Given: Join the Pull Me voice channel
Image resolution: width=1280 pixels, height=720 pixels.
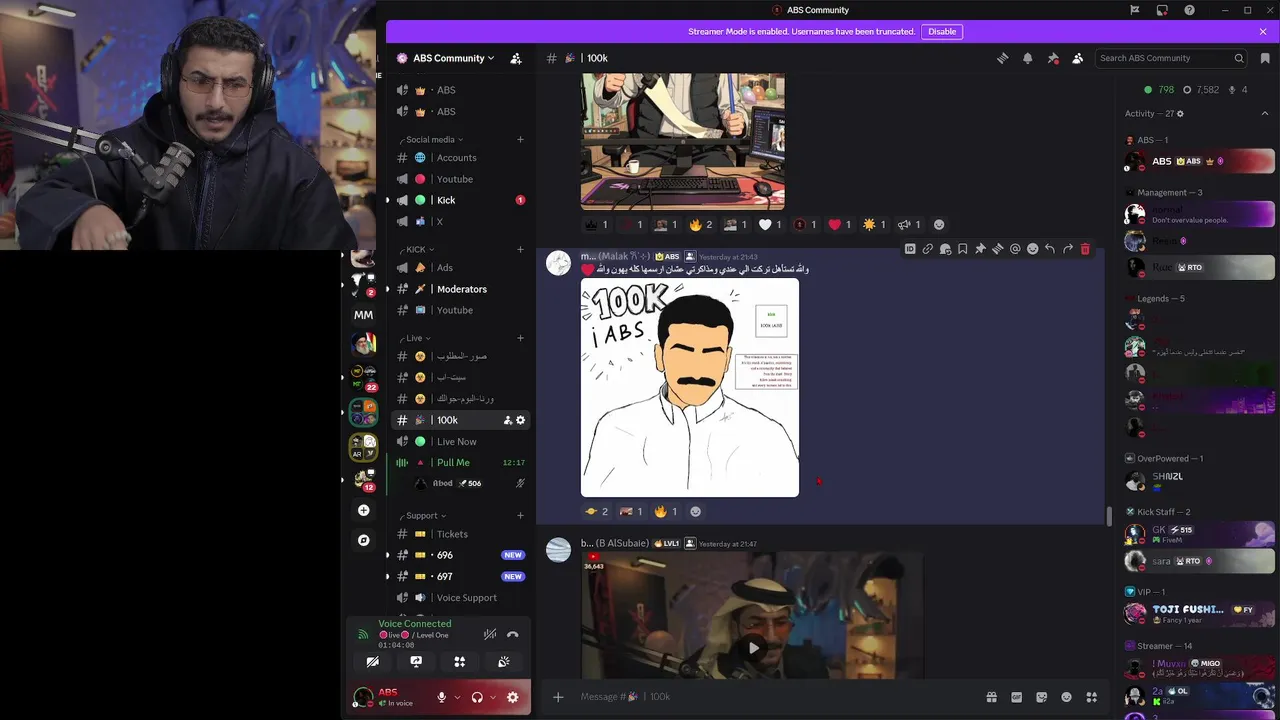Looking at the screenshot, I should click(x=461, y=462).
